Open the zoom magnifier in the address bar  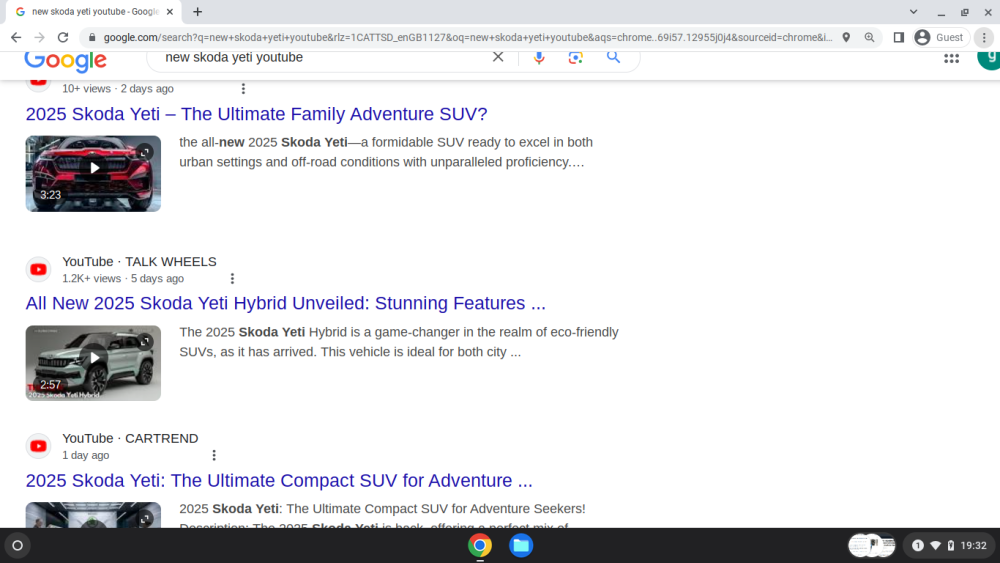pyautogui.click(x=869, y=38)
